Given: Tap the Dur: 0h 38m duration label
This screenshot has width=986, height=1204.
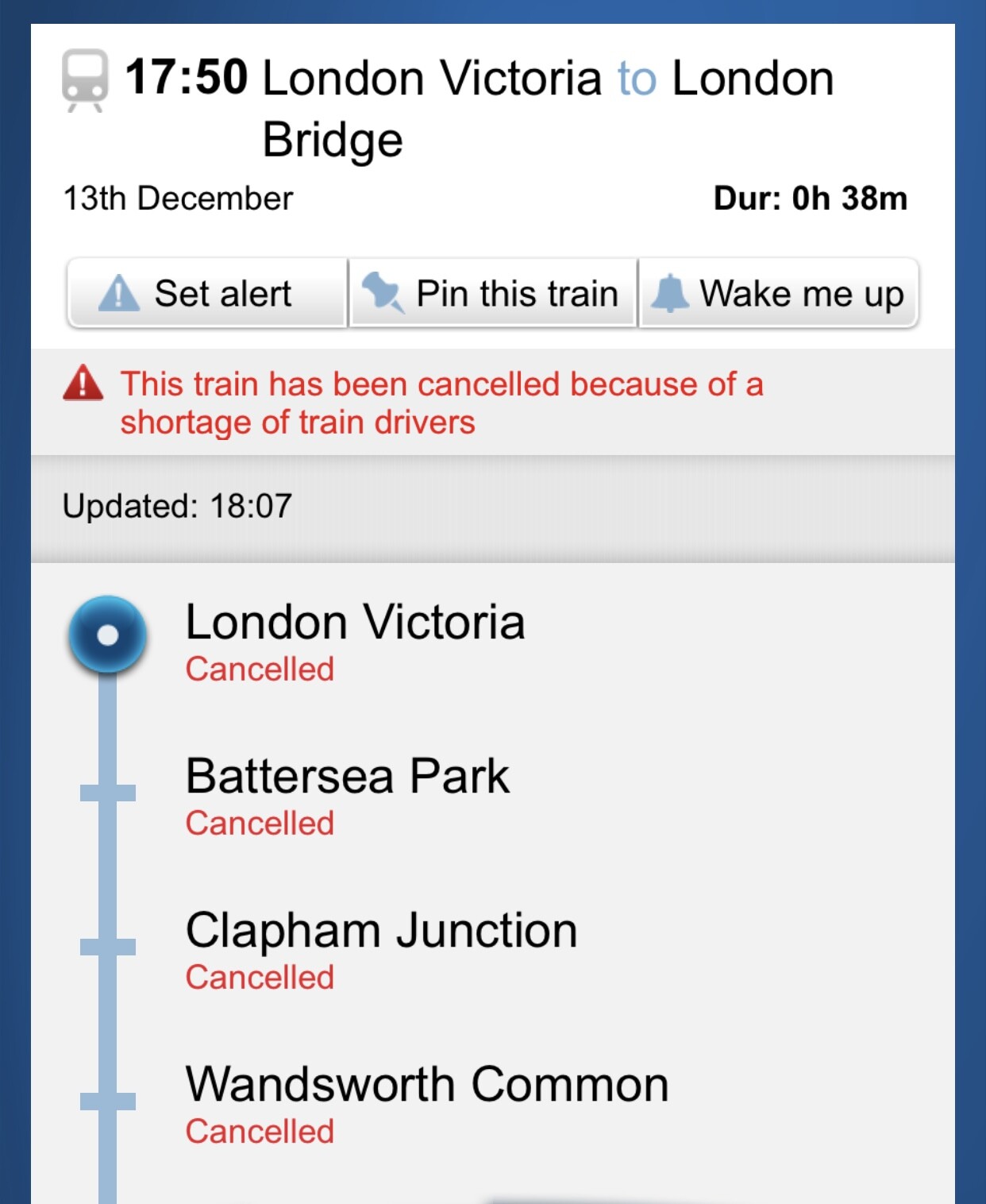Looking at the screenshot, I should [810, 199].
